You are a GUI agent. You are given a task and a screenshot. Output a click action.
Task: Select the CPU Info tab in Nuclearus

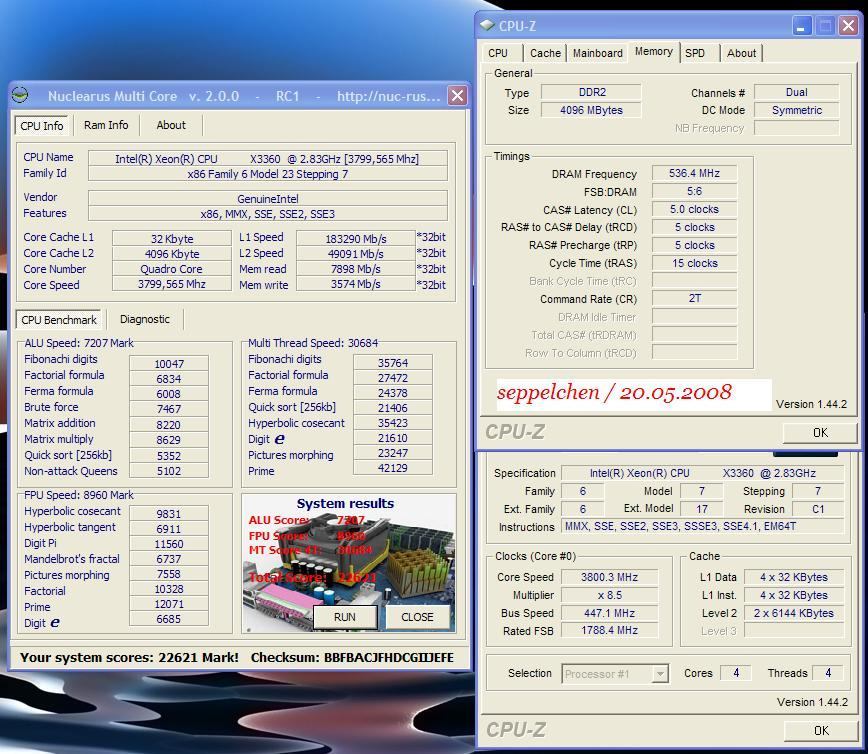(x=42, y=126)
